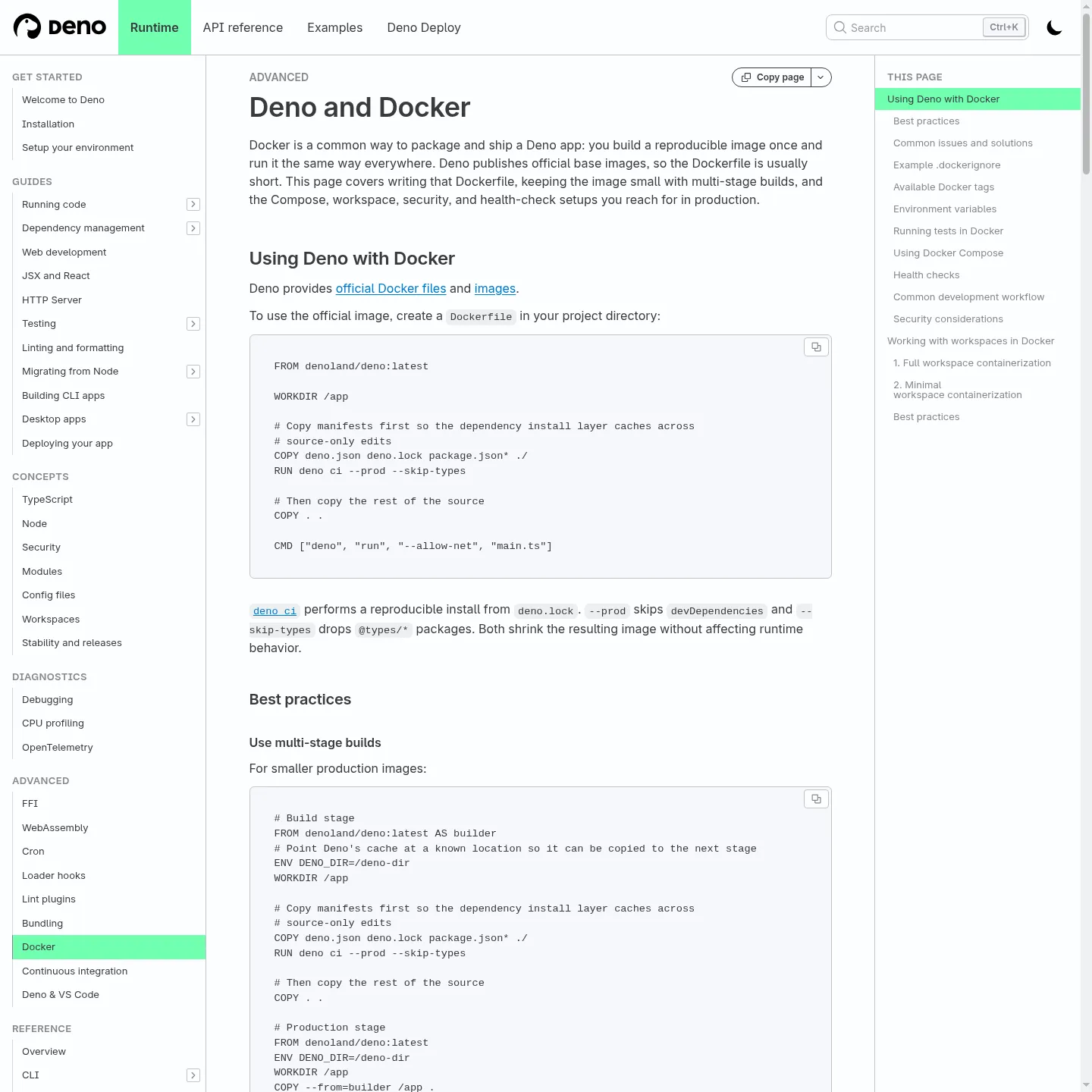Open the deno ci code link
The width and height of the screenshot is (1092, 1092).
(275, 610)
